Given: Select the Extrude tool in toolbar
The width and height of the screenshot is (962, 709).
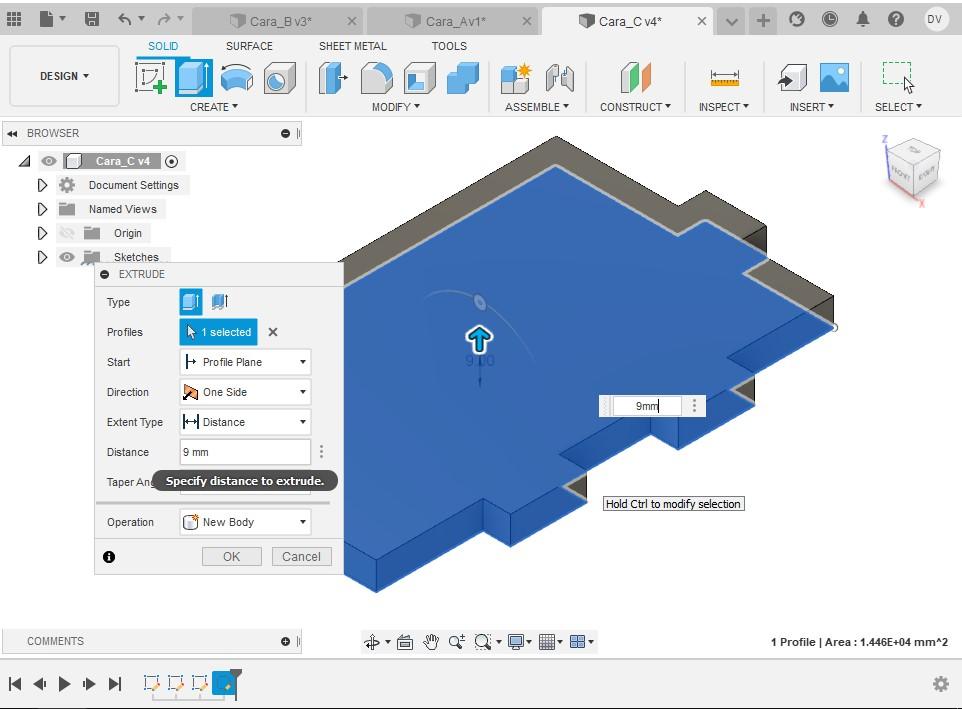Looking at the screenshot, I should (x=194, y=77).
